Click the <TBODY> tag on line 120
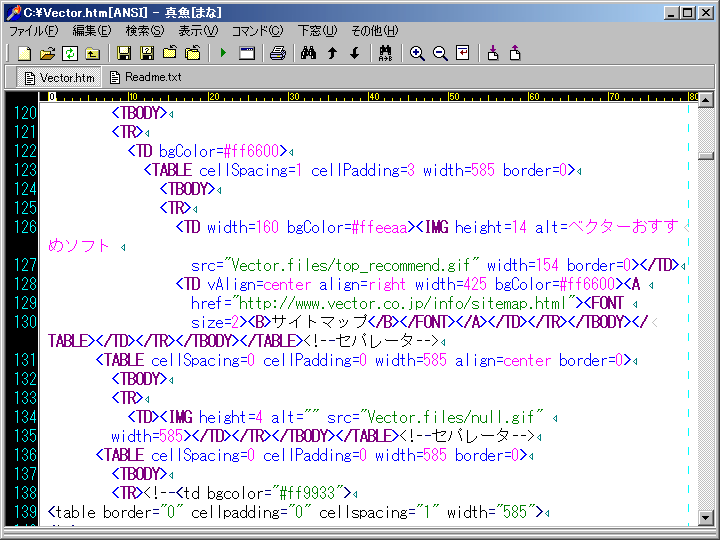 [139, 113]
